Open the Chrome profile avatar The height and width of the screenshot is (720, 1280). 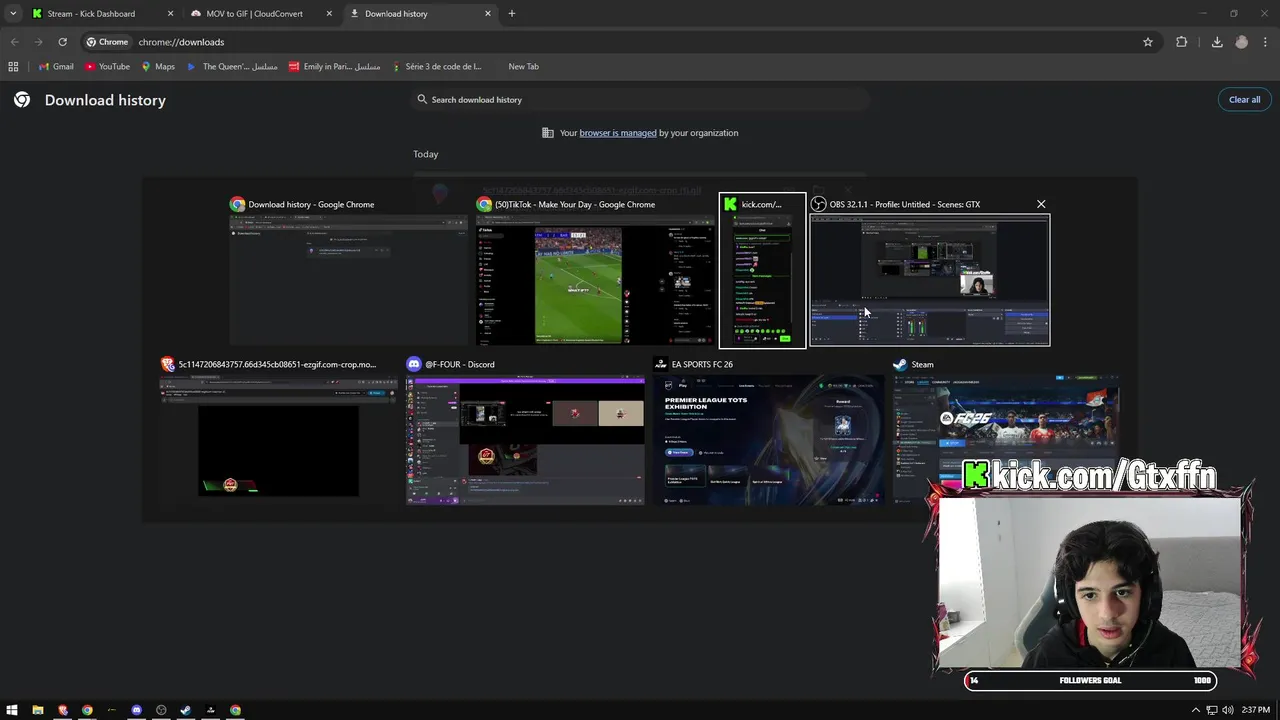[1242, 42]
